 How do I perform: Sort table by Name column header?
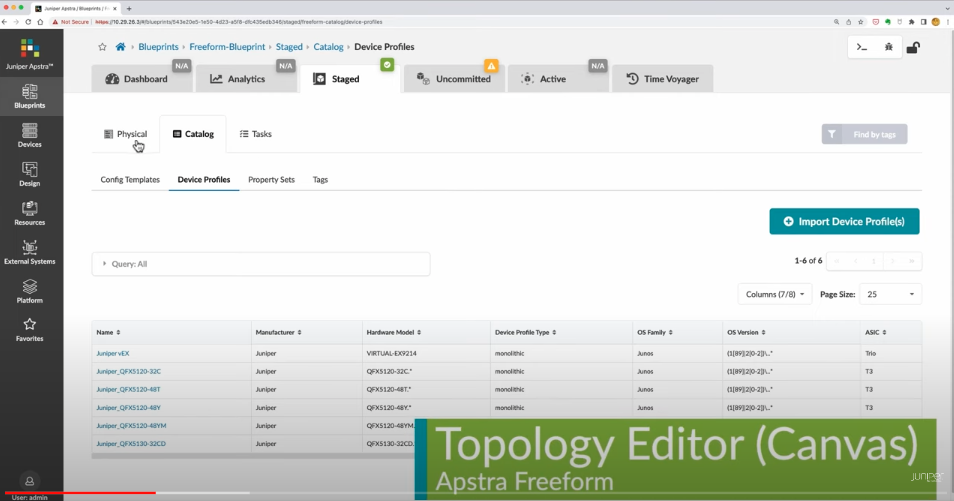point(108,332)
